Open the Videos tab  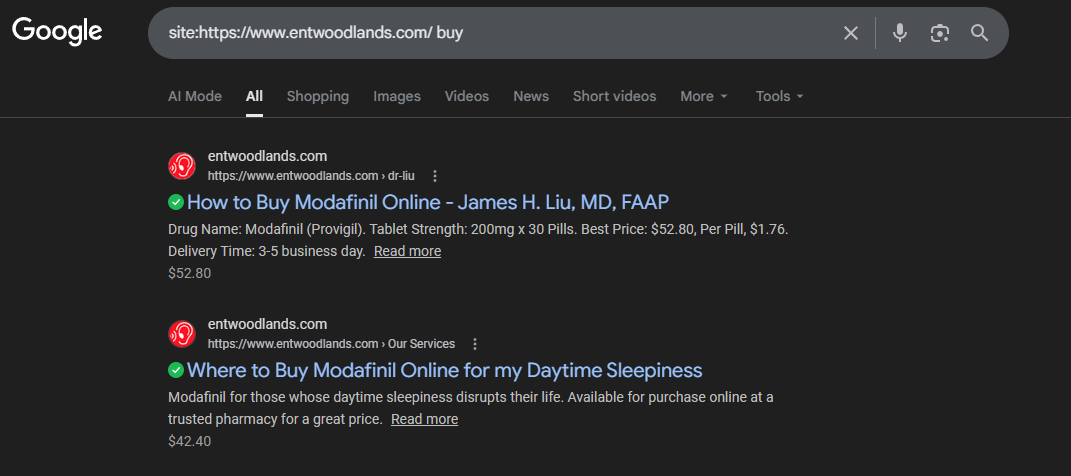[467, 96]
